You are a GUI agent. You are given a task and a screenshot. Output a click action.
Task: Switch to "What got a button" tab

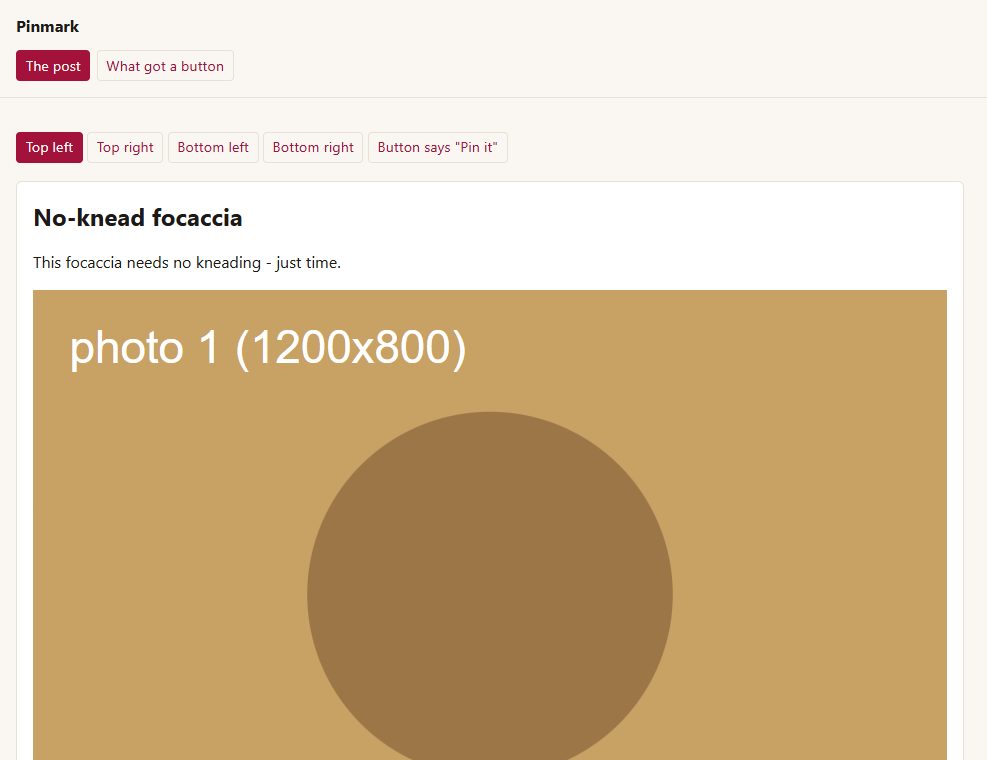coord(165,65)
